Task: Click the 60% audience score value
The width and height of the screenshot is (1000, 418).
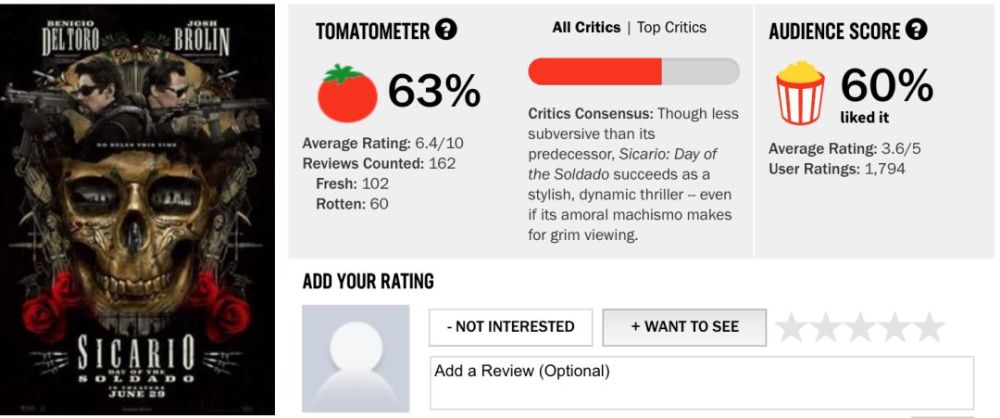Action: (886, 85)
